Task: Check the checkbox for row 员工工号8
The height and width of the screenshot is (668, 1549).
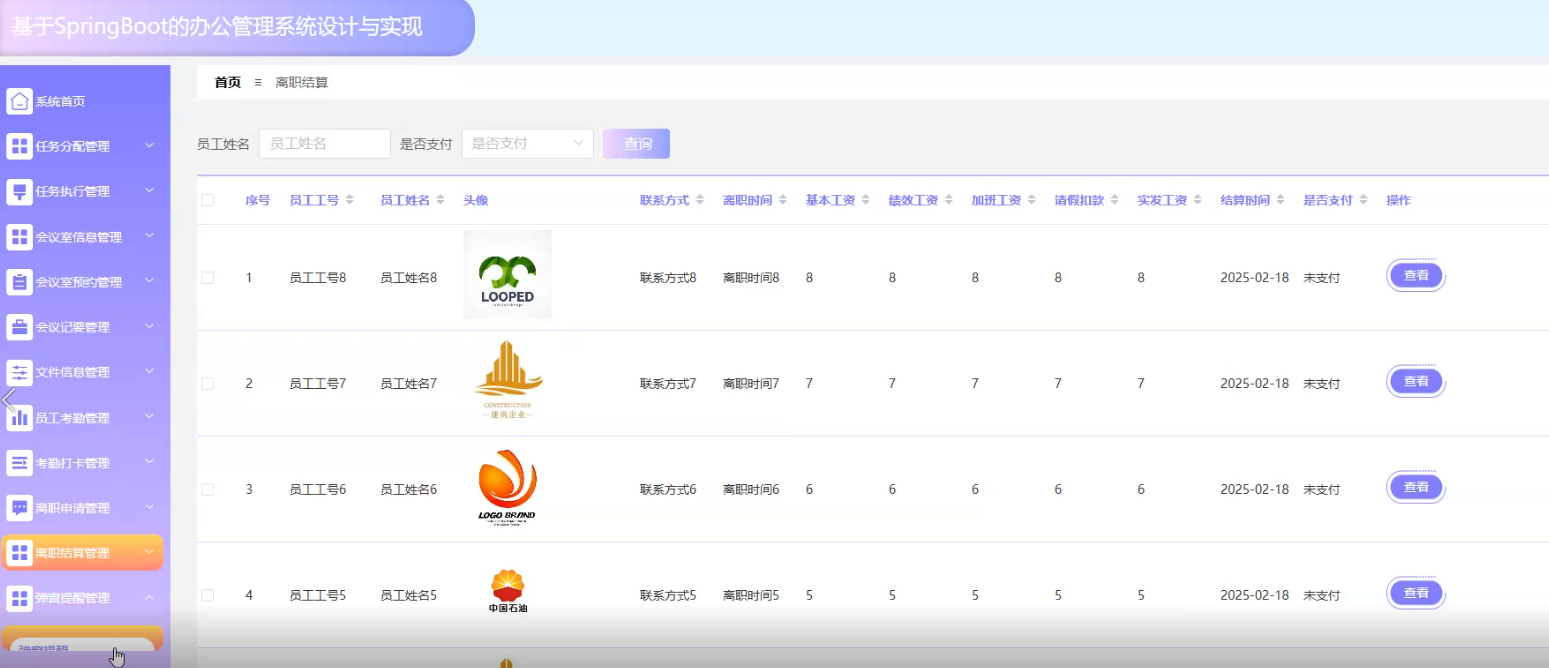Action: click(208, 278)
